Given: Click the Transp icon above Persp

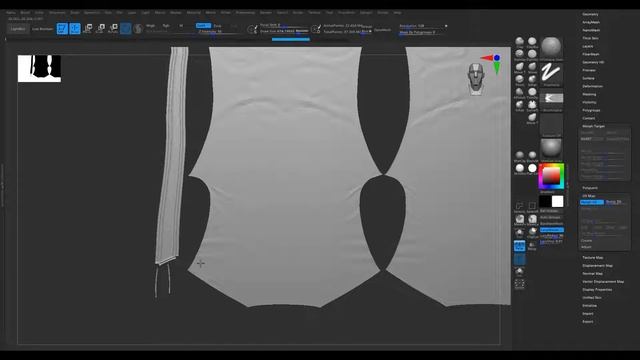Looking at the screenshot, I should [x=520, y=233].
